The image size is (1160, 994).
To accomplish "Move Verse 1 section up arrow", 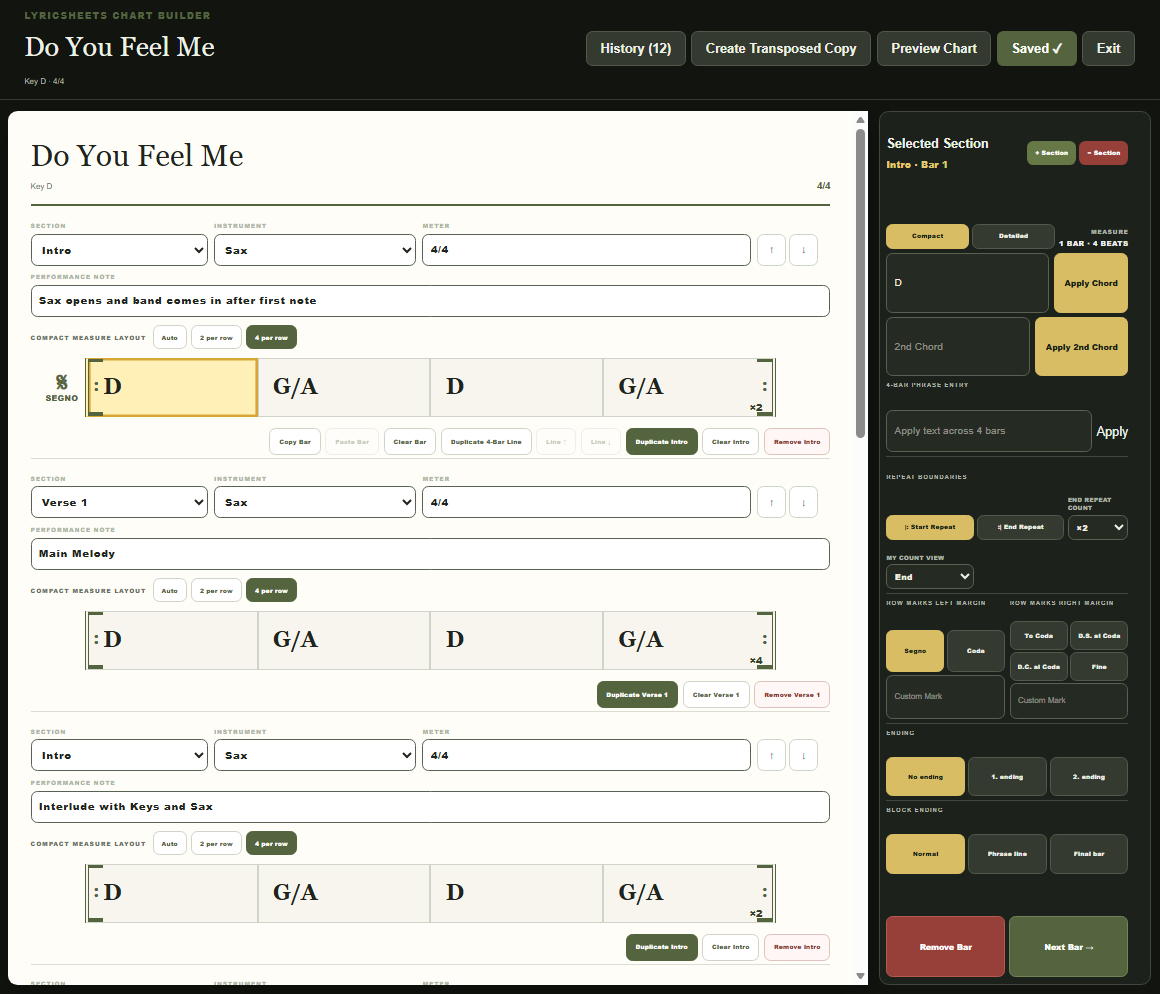I will tap(771, 502).
